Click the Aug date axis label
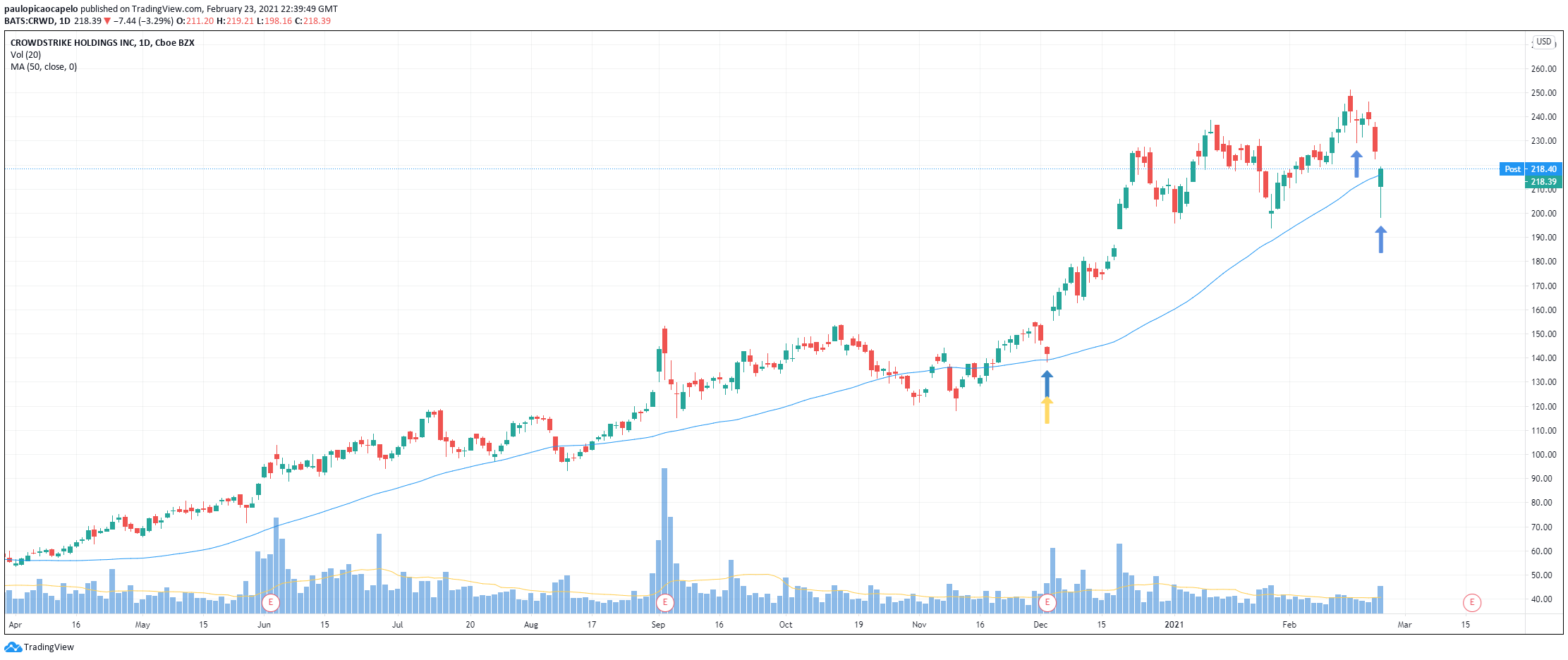The height and width of the screenshot is (660, 1568). 531,625
